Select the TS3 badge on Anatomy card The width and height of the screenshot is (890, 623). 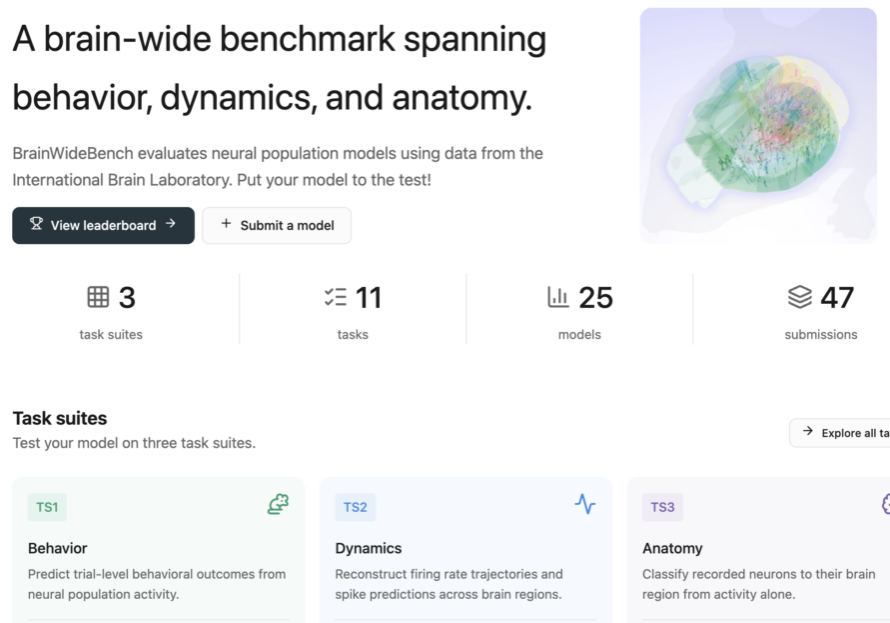pos(662,507)
